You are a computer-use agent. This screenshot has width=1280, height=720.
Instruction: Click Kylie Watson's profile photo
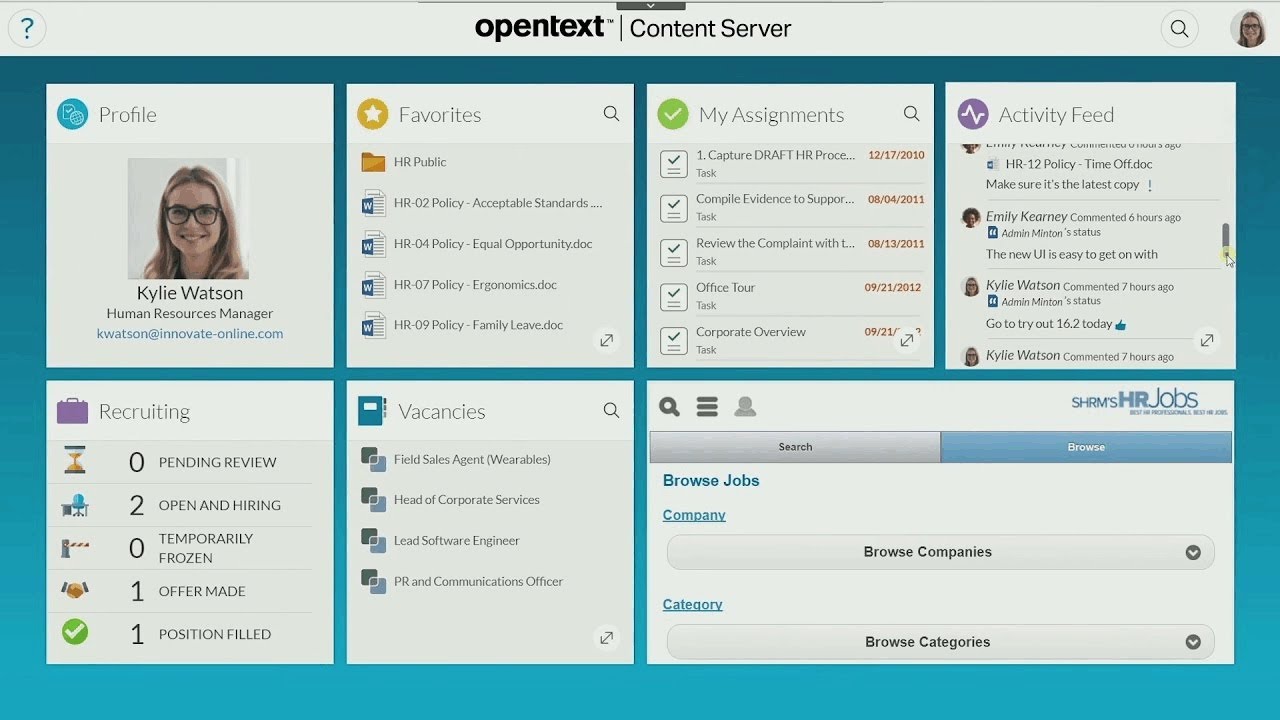(188, 218)
